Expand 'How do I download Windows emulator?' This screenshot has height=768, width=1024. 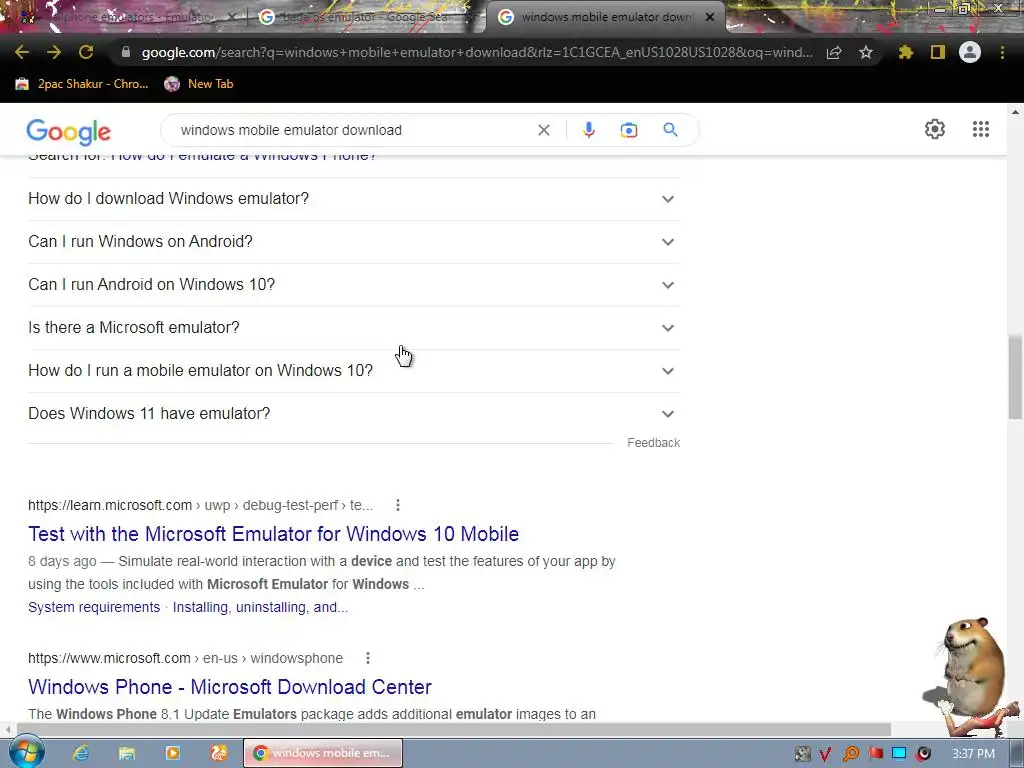353,199
